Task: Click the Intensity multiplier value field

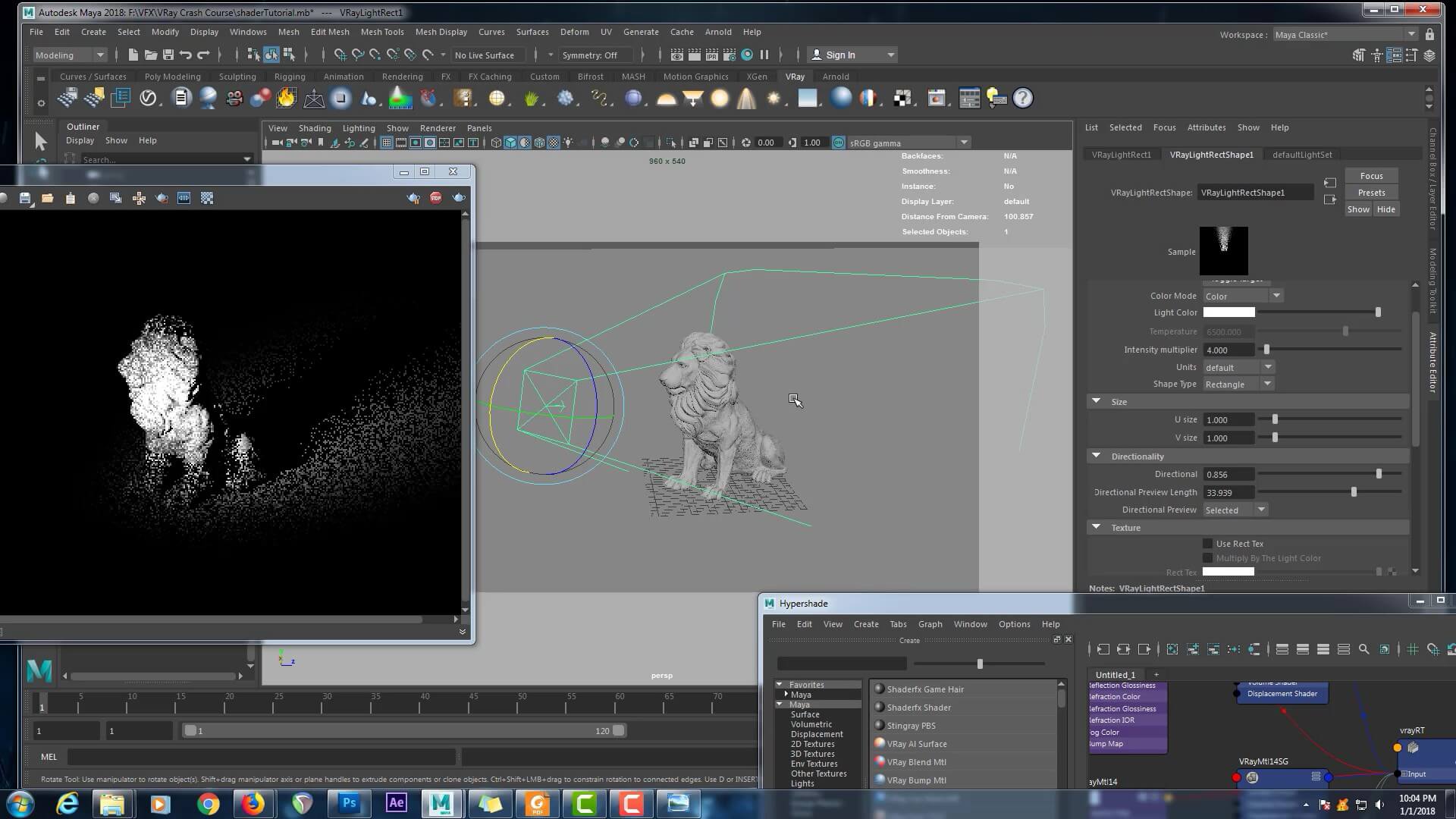Action: [1228, 350]
